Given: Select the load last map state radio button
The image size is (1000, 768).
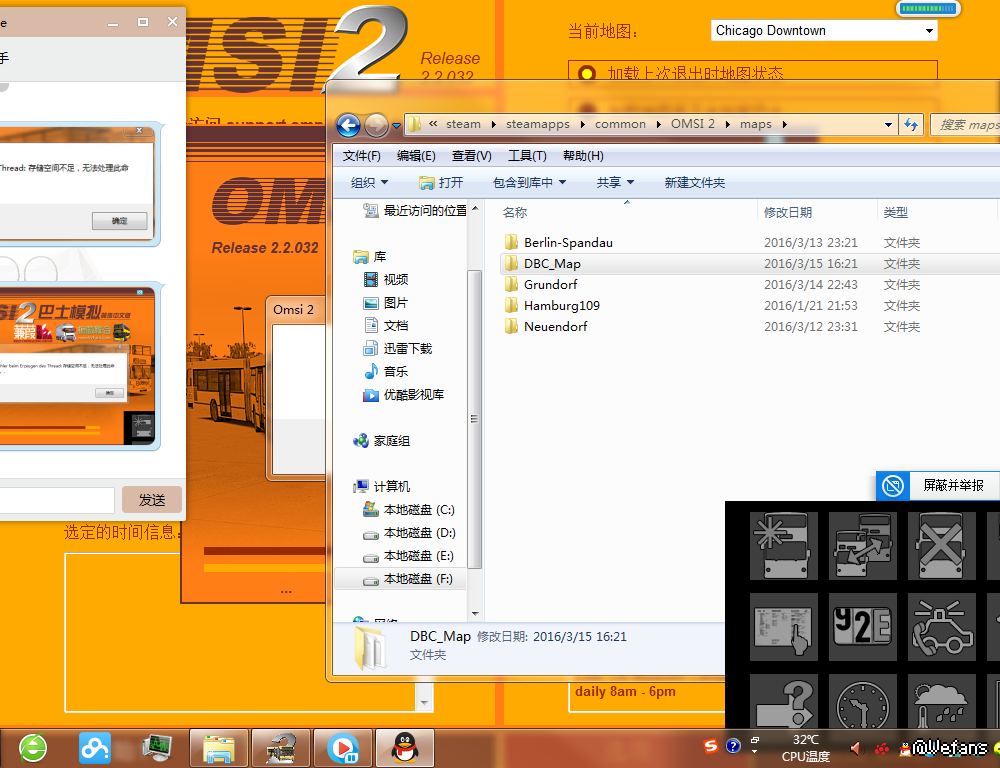Looking at the screenshot, I should (586, 74).
